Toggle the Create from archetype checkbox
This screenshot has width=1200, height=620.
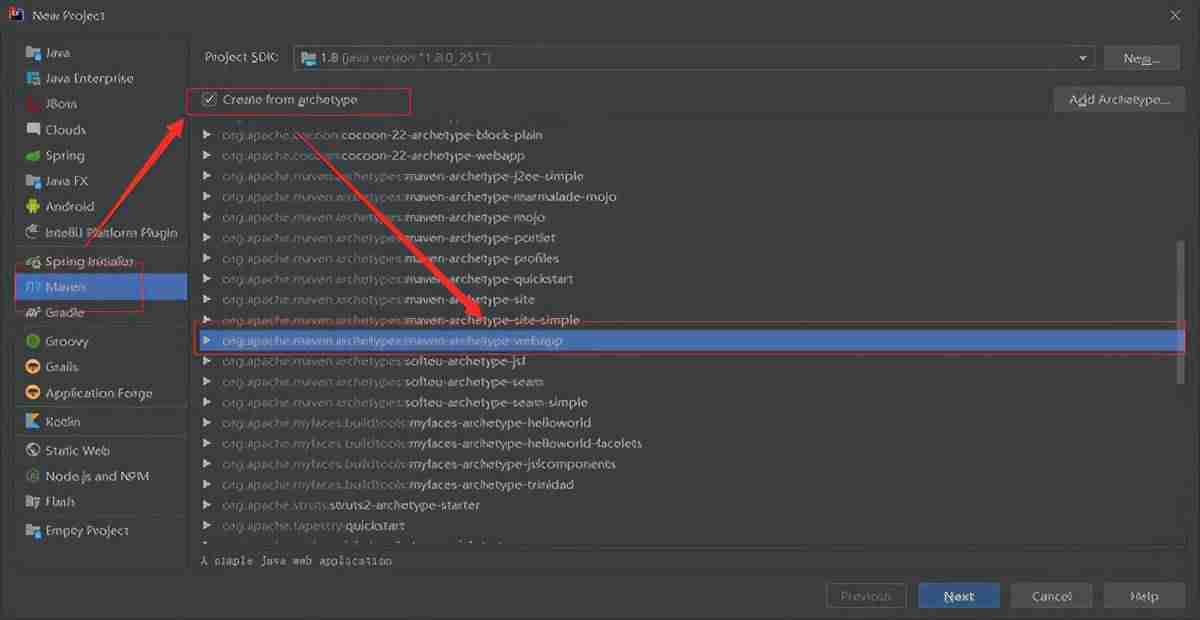tap(209, 100)
